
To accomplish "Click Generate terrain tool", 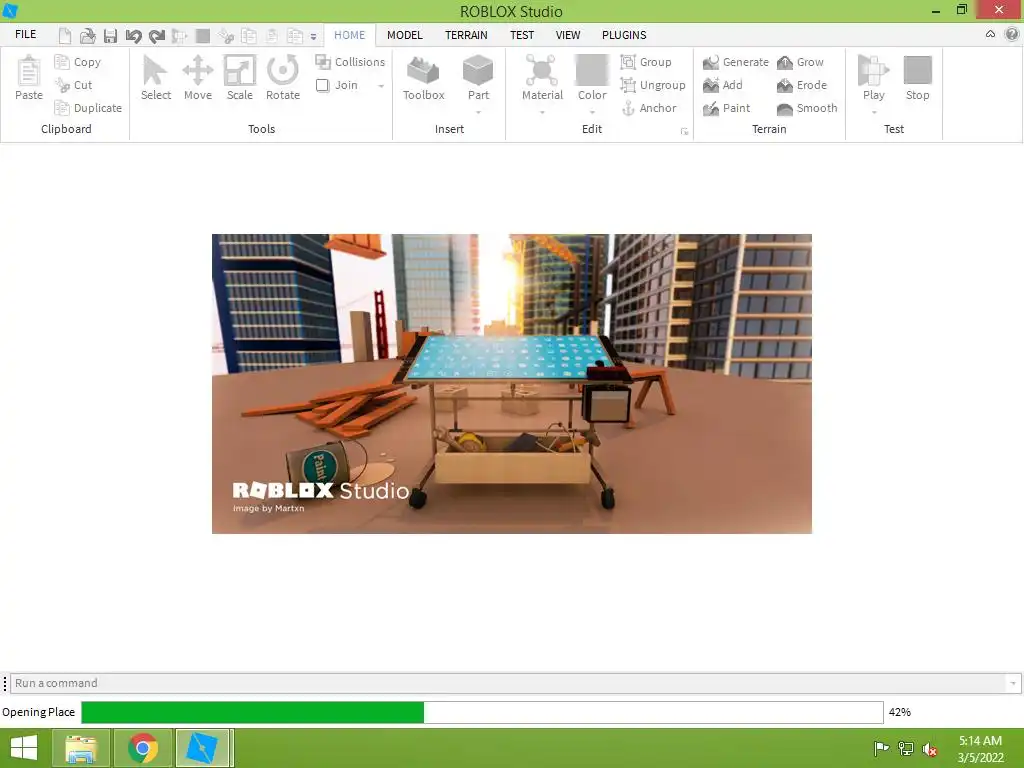I will 736,62.
